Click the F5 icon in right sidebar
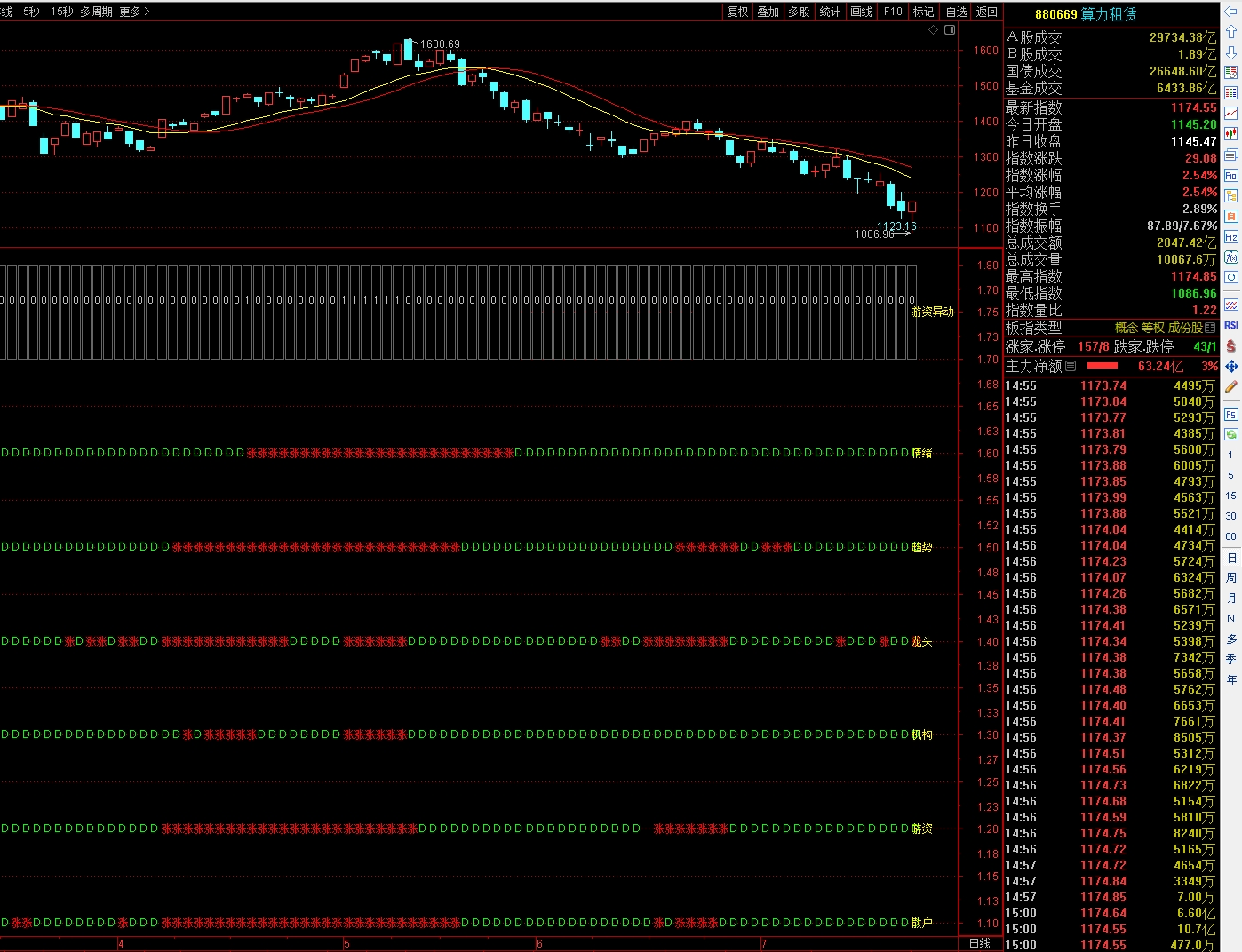The image size is (1242, 952). pyautogui.click(x=1230, y=414)
